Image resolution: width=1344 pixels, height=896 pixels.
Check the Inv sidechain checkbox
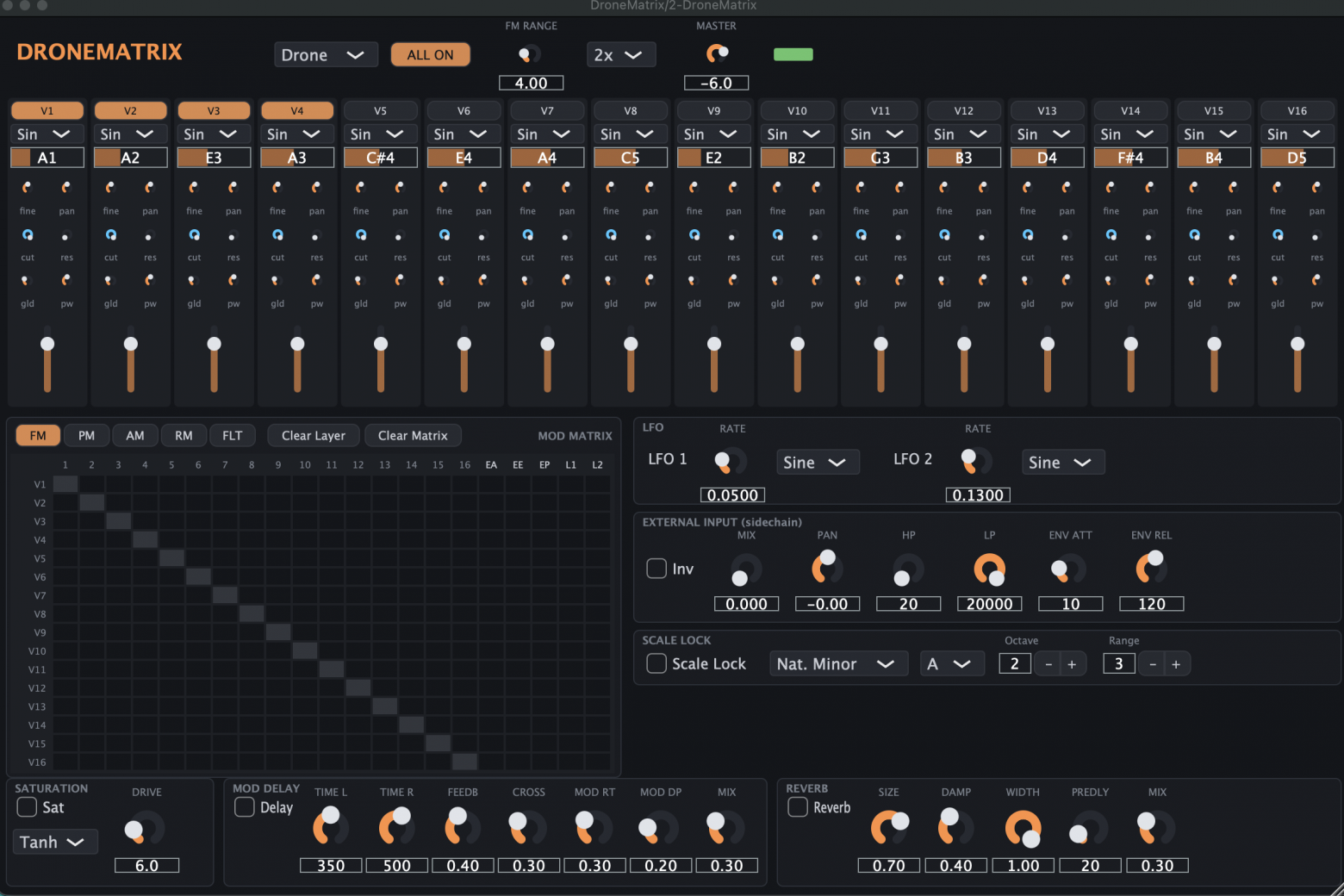coord(656,569)
